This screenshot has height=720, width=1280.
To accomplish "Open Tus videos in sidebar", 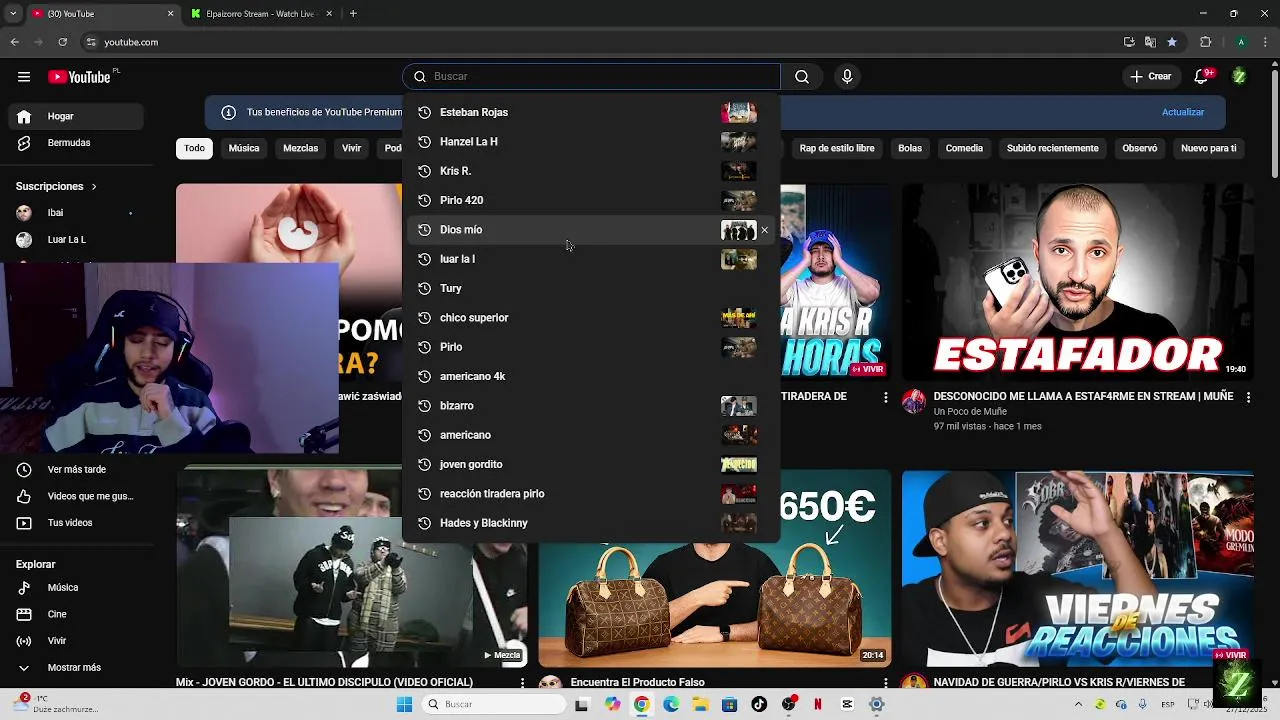I will tap(76, 523).
